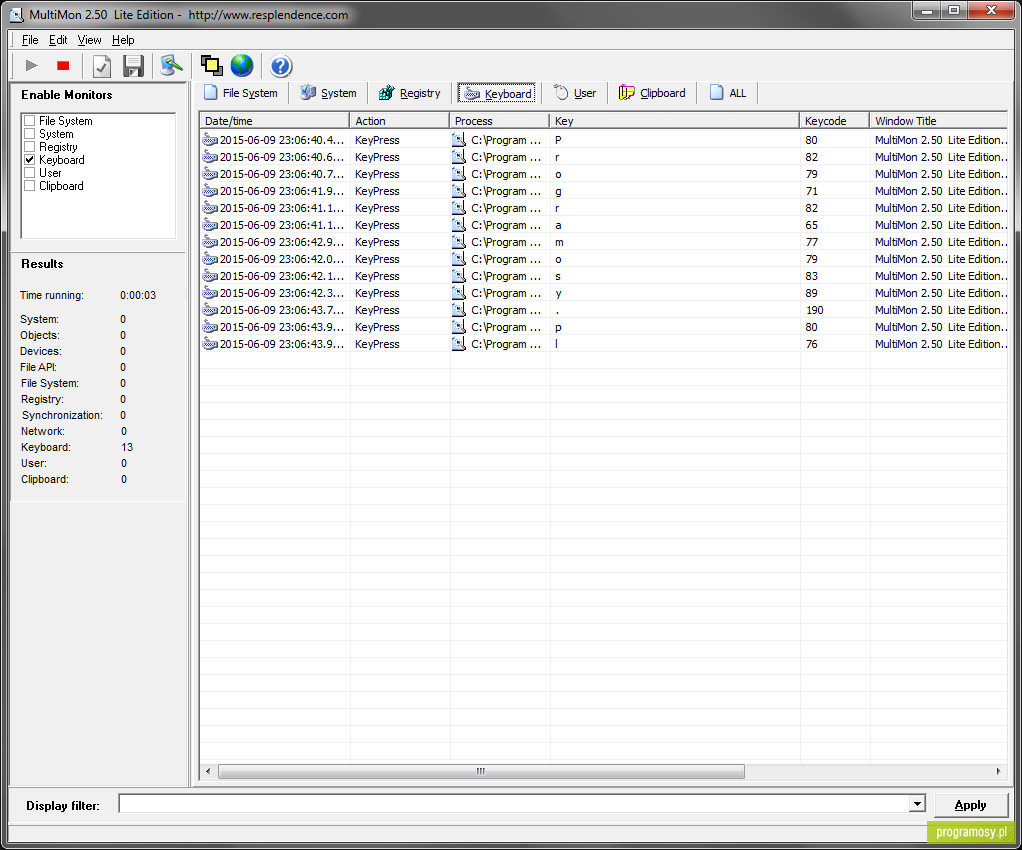Sort by the Key column header

click(x=675, y=121)
